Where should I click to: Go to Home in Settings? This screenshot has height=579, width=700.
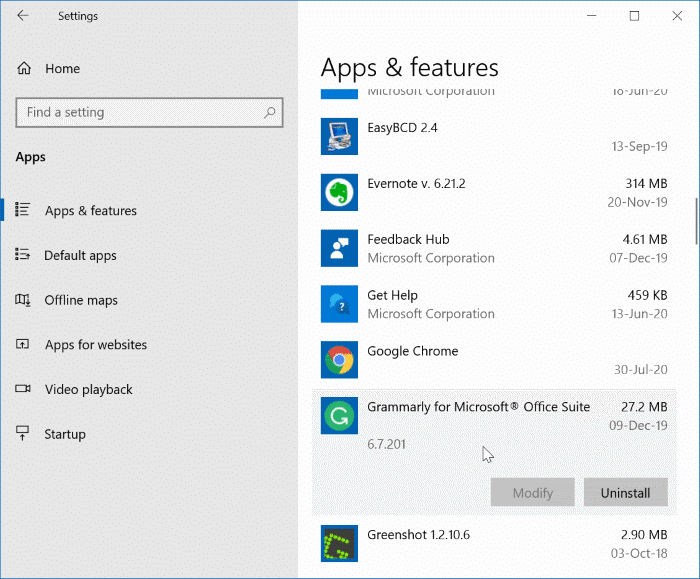(x=62, y=68)
